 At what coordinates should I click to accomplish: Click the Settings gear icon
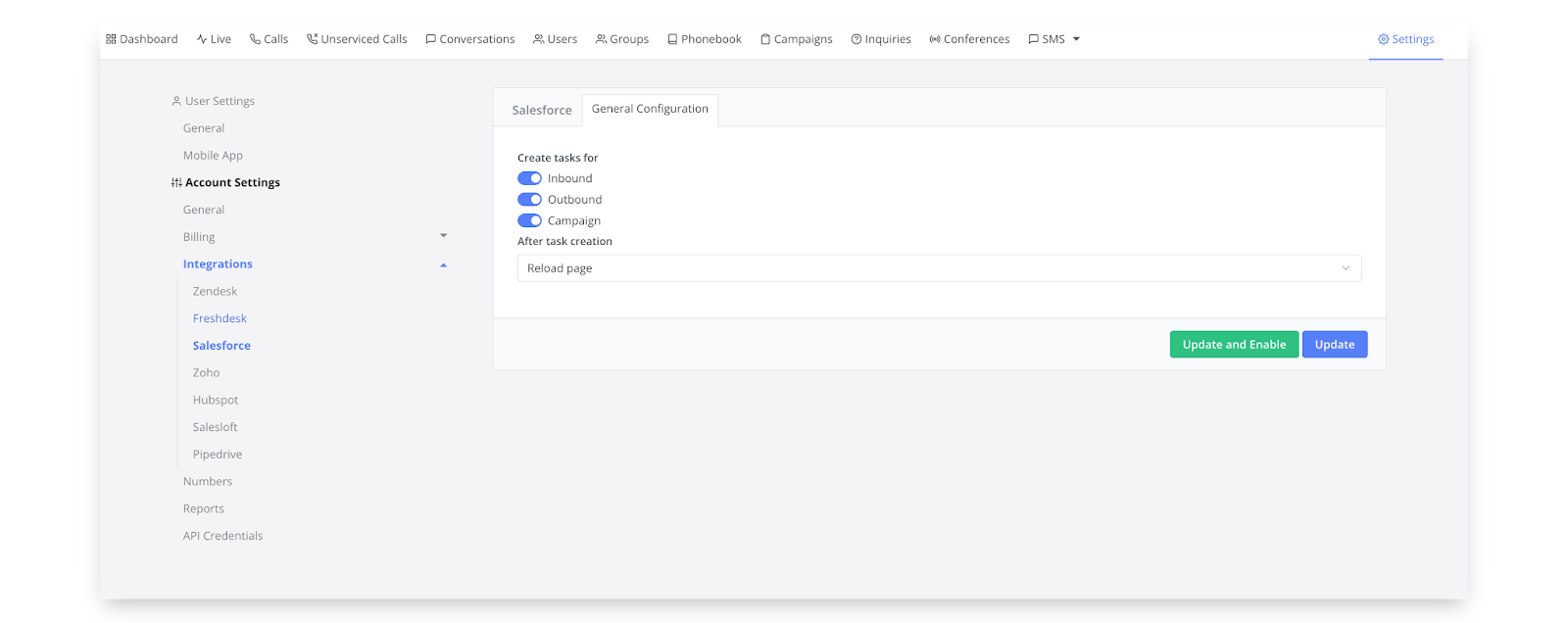1383,39
